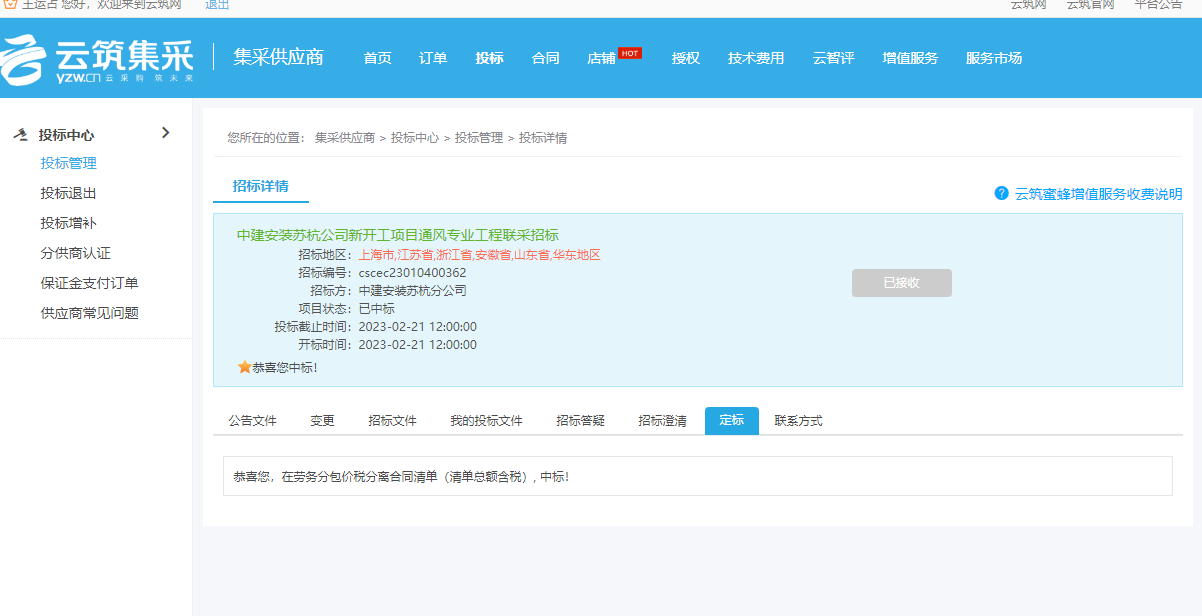The width and height of the screenshot is (1202, 616).
Task: Open the 联系方式 tab
Action: (x=798, y=421)
